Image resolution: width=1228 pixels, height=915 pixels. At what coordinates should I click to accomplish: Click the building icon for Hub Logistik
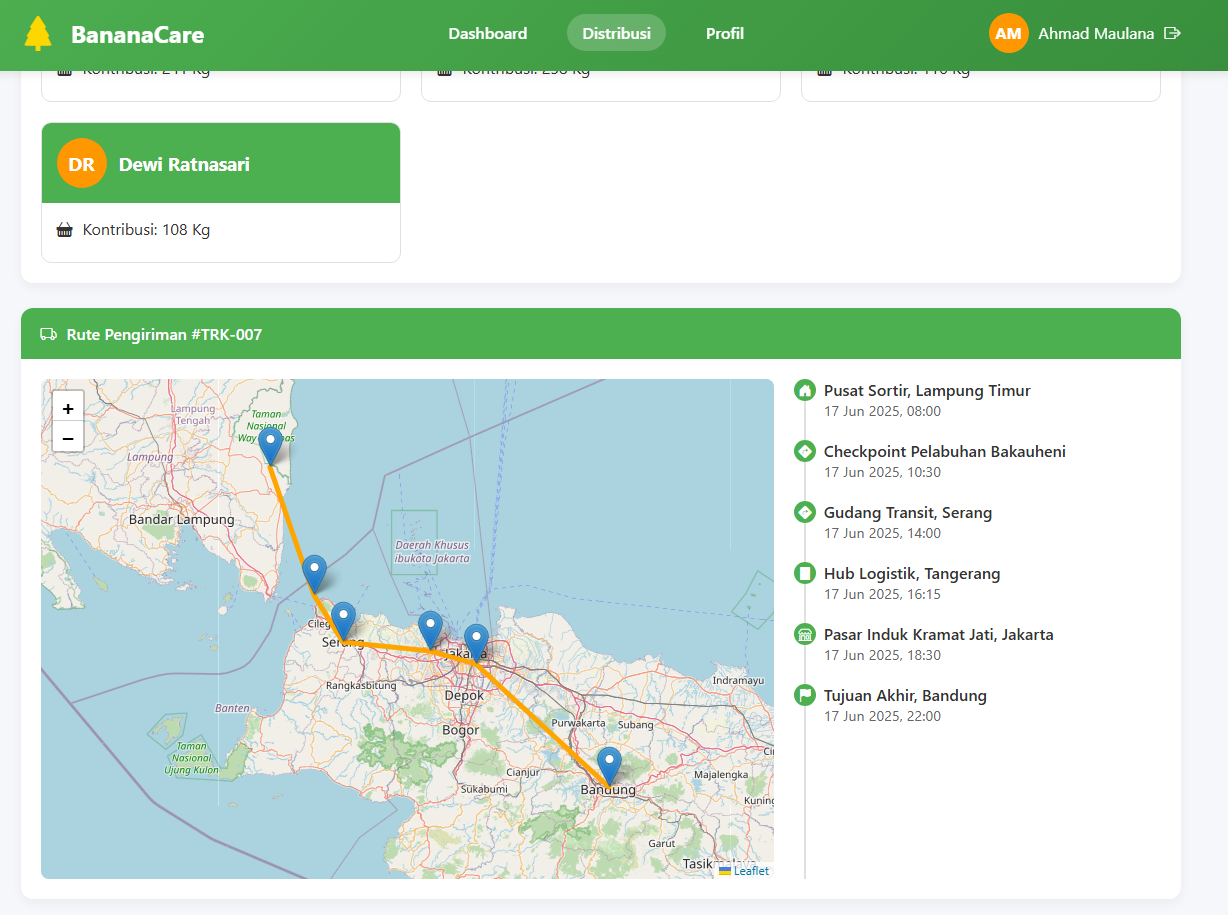click(805, 573)
